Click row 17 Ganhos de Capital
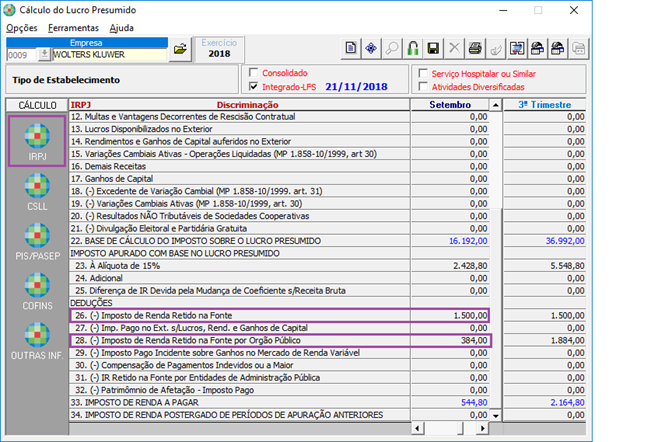 tap(240, 179)
